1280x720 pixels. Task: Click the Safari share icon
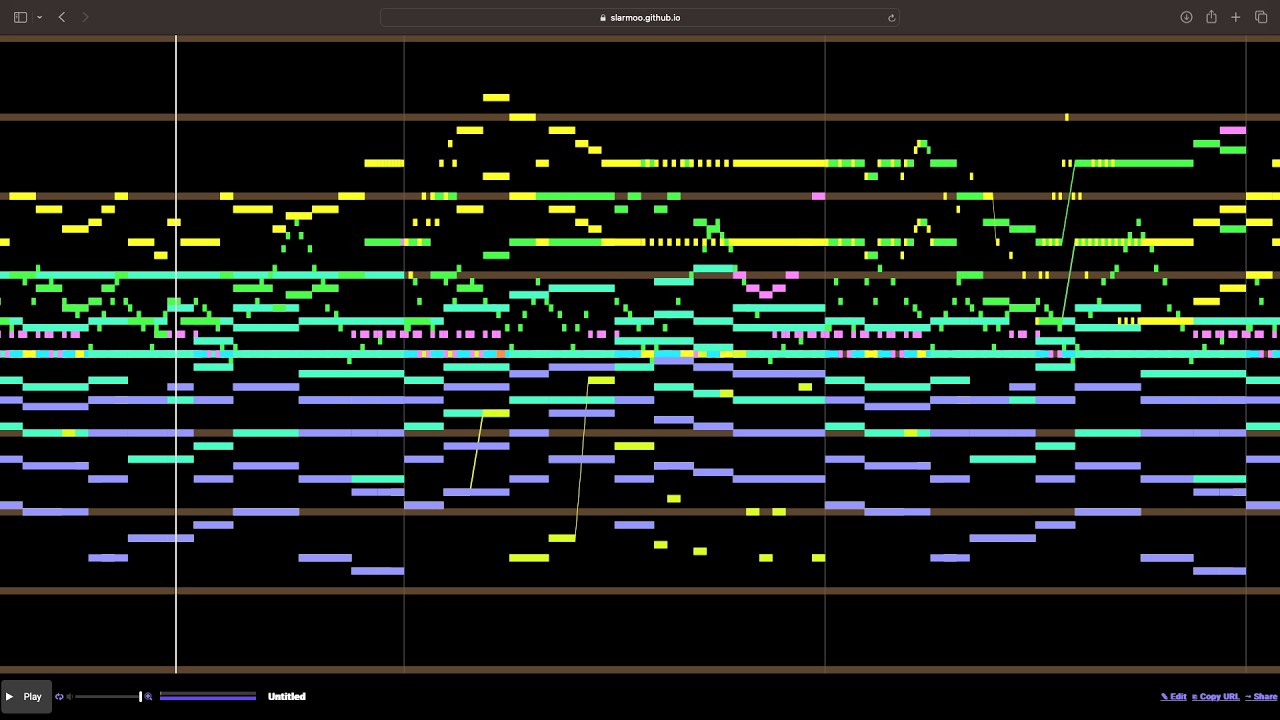click(x=1211, y=17)
